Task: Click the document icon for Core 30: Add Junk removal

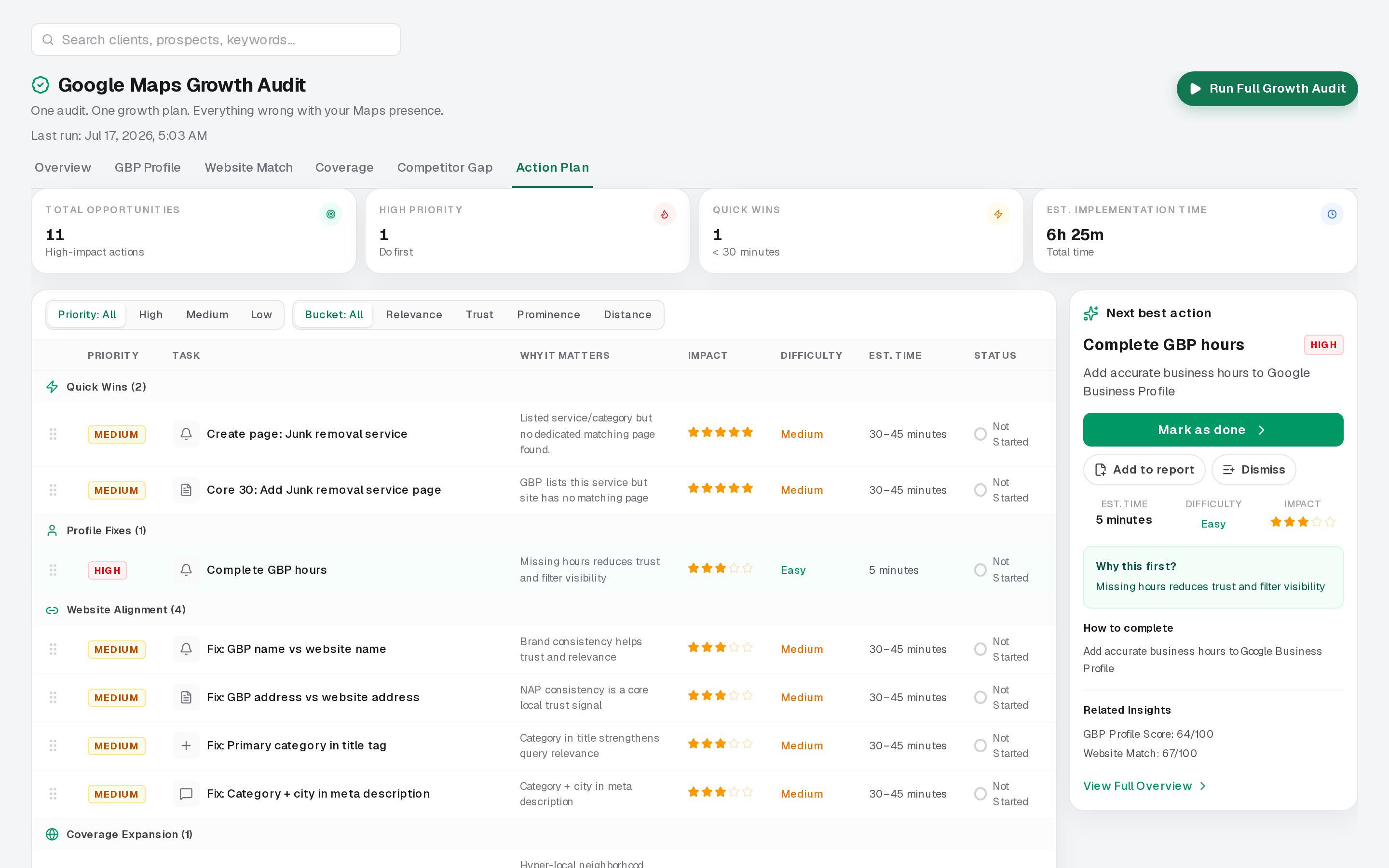Action: click(186, 489)
